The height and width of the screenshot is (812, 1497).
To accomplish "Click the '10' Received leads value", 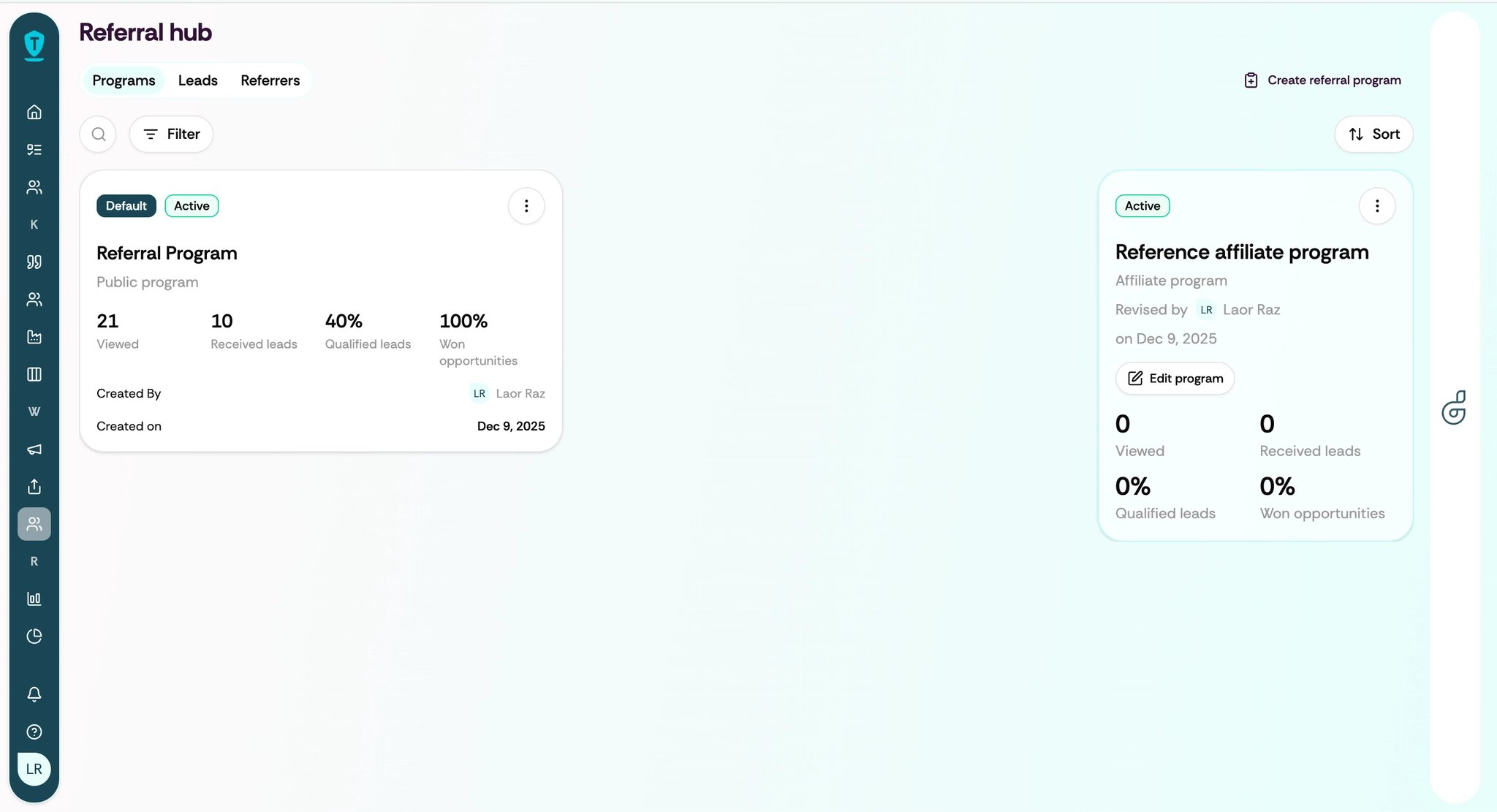I will point(221,321).
